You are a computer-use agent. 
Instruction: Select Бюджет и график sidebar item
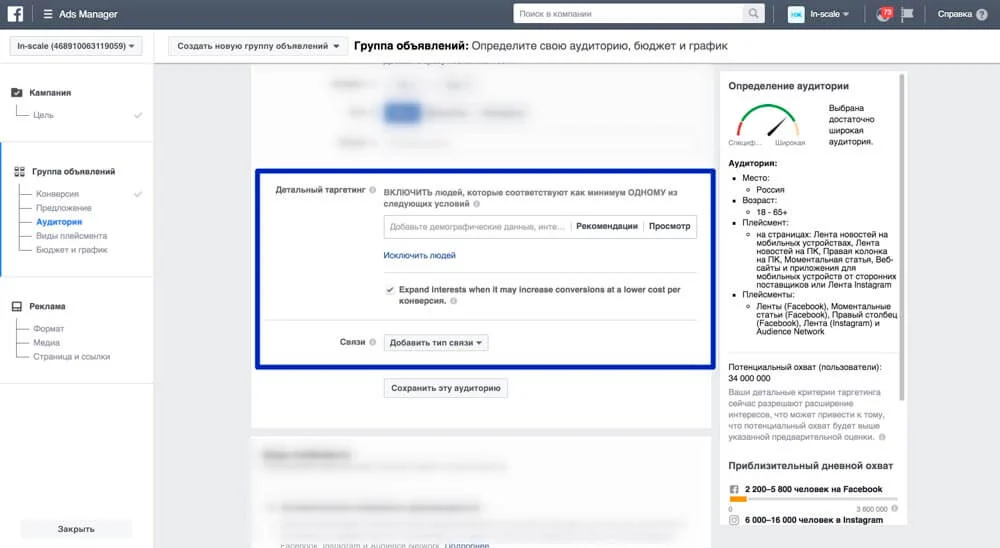point(71,250)
